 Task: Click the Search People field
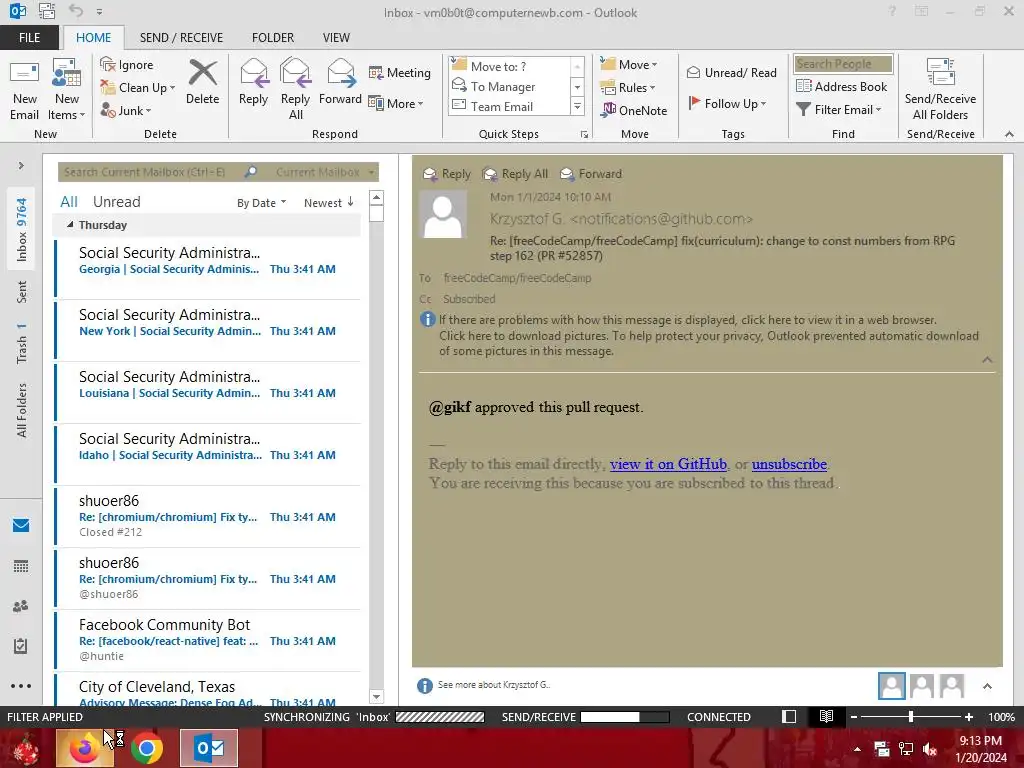pos(843,64)
